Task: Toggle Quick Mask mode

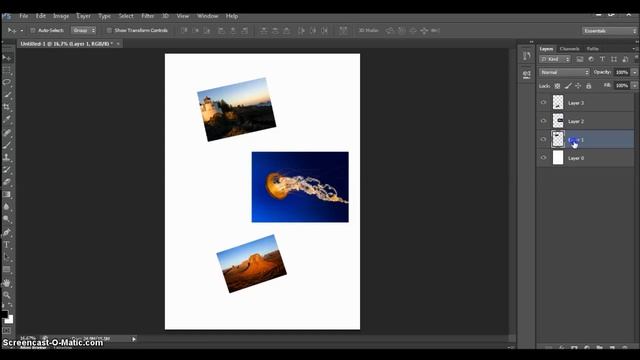Action: coord(7,330)
